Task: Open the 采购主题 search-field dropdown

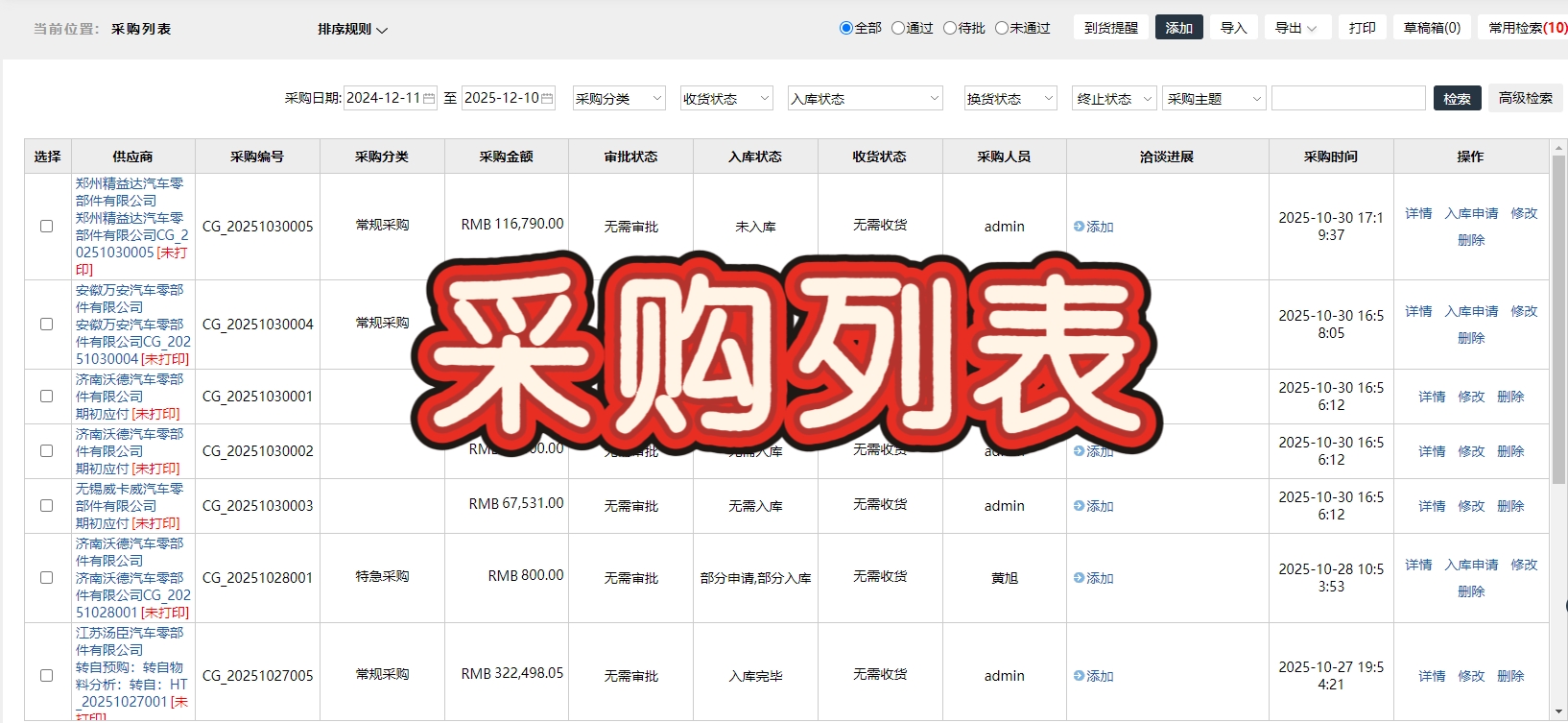Action: coord(1215,99)
